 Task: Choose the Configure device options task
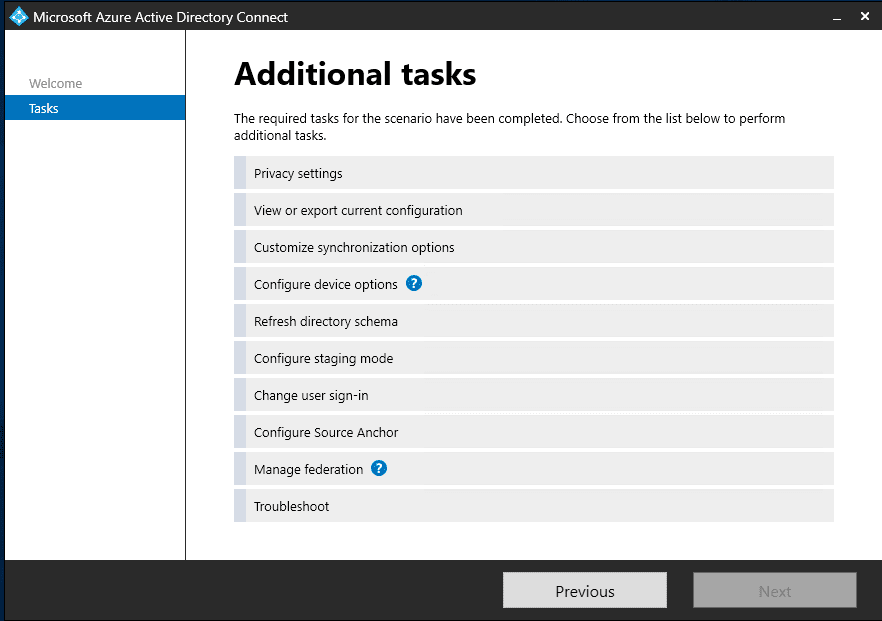[534, 284]
